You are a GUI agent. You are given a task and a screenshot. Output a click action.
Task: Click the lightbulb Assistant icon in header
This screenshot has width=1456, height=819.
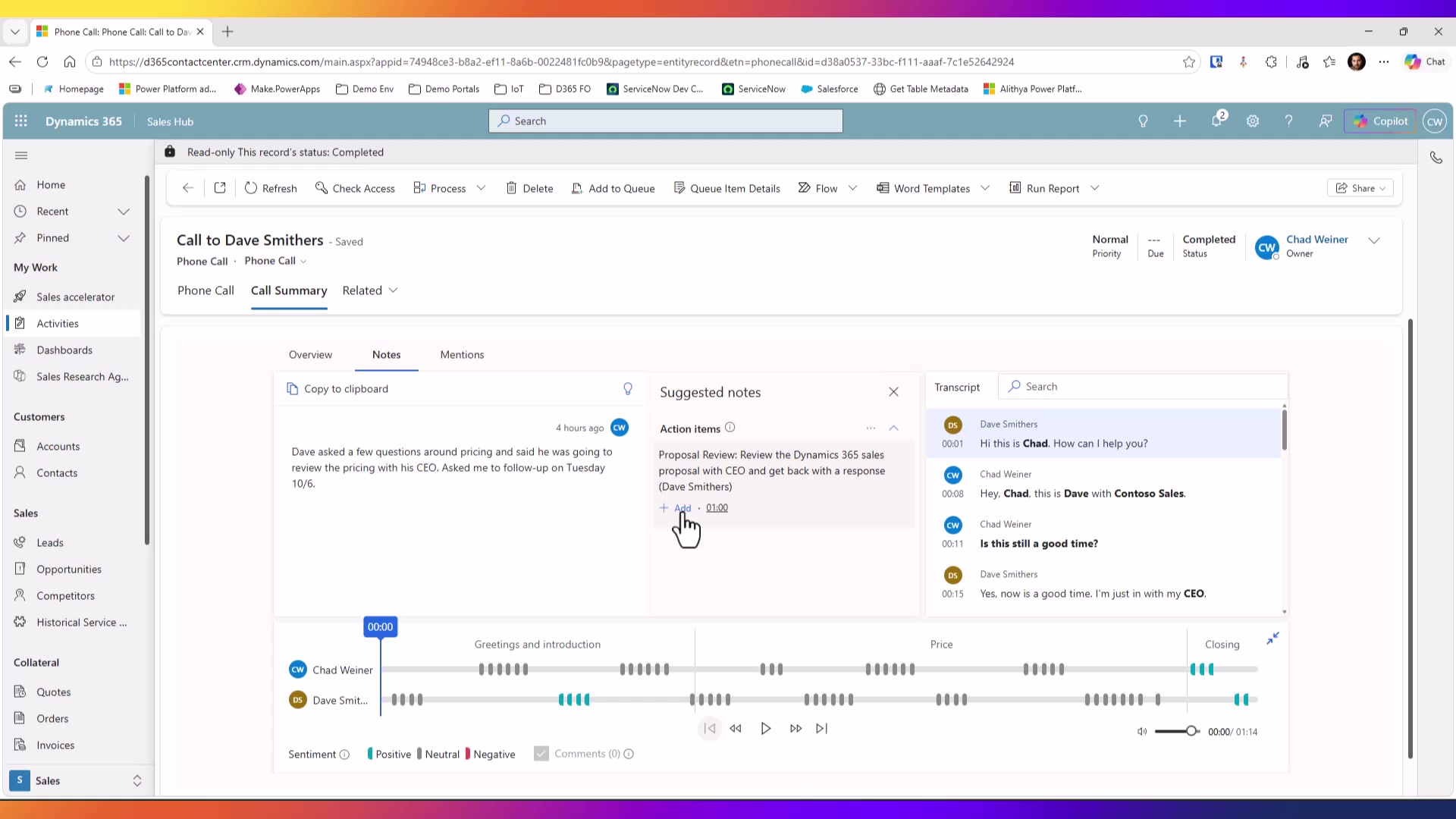pyautogui.click(x=1143, y=121)
